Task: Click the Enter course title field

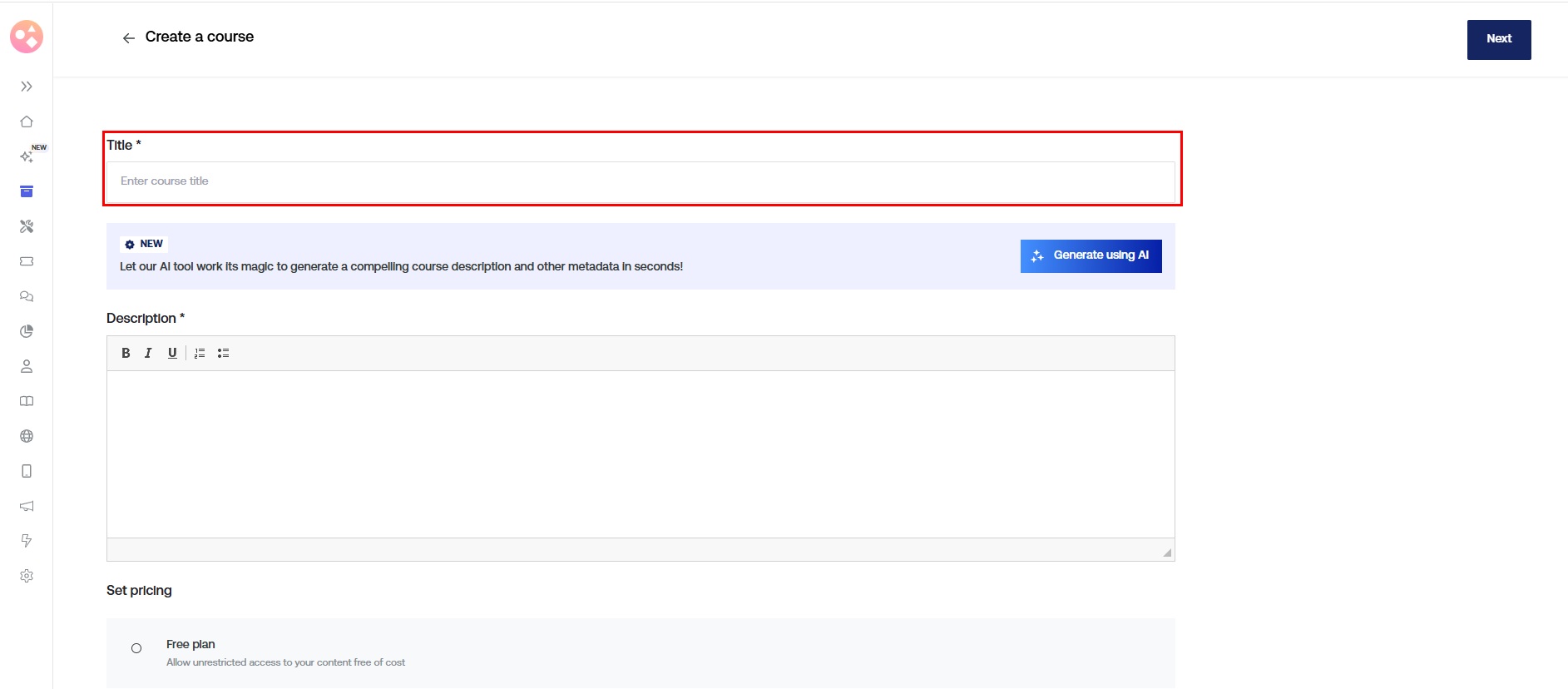Action: [640, 181]
